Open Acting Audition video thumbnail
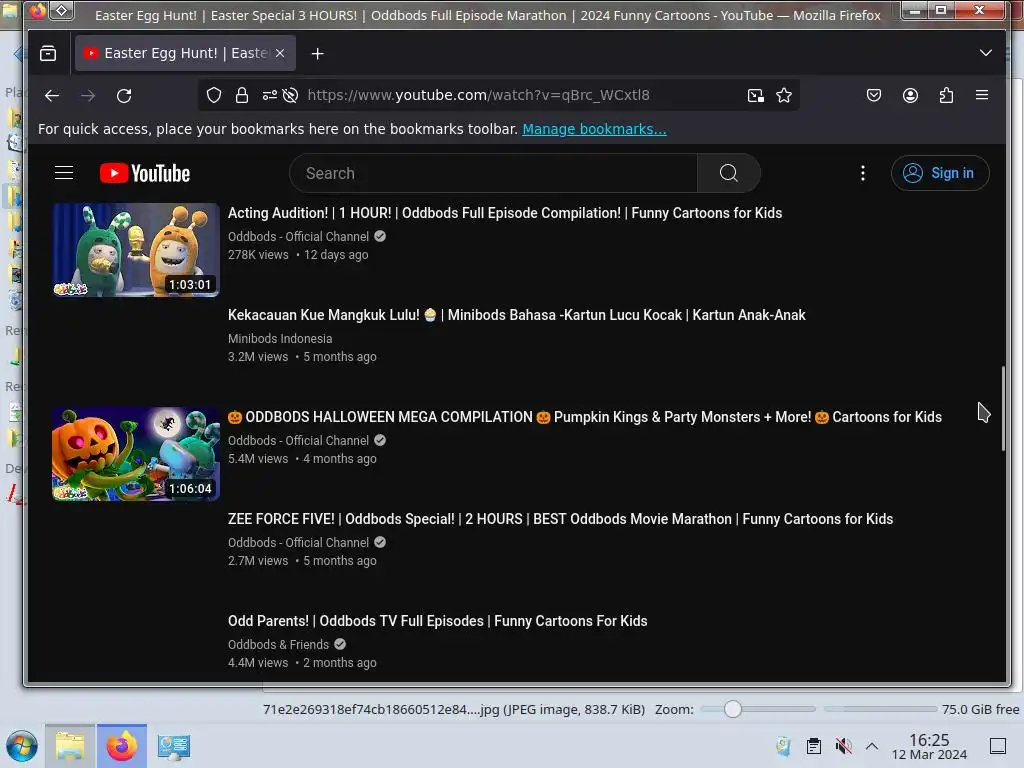This screenshot has height=768, width=1024. click(136, 250)
